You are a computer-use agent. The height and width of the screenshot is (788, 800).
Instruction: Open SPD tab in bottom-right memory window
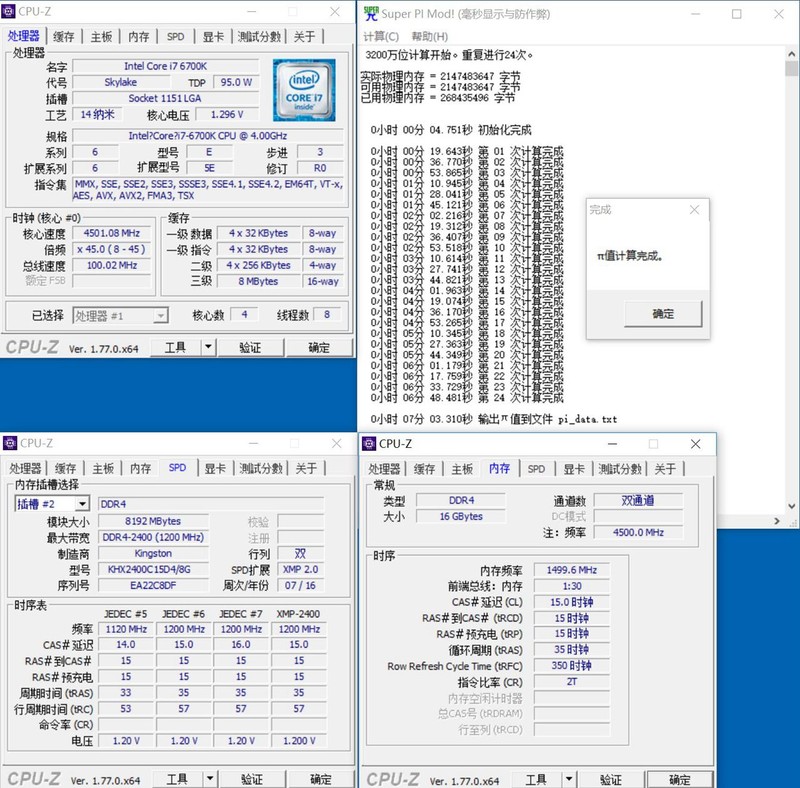pos(536,469)
